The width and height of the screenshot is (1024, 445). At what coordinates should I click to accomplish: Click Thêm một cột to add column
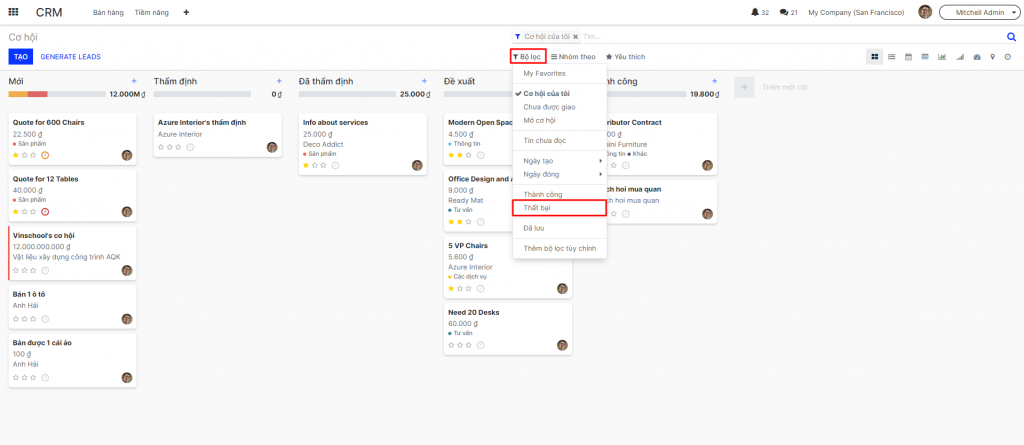pyautogui.click(x=784, y=87)
